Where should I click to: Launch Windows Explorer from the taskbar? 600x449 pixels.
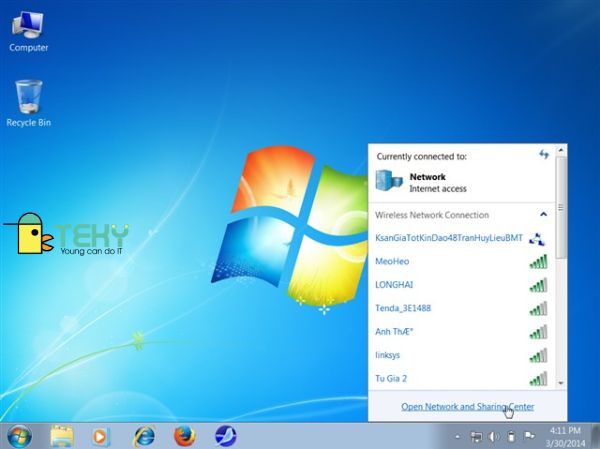pyautogui.click(x=62, y=436)
